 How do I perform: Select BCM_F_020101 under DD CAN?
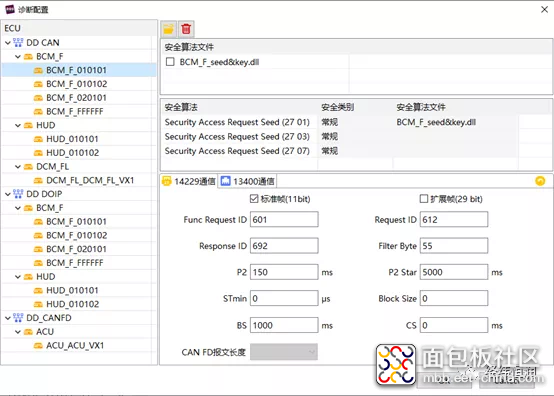click(76, 97)
